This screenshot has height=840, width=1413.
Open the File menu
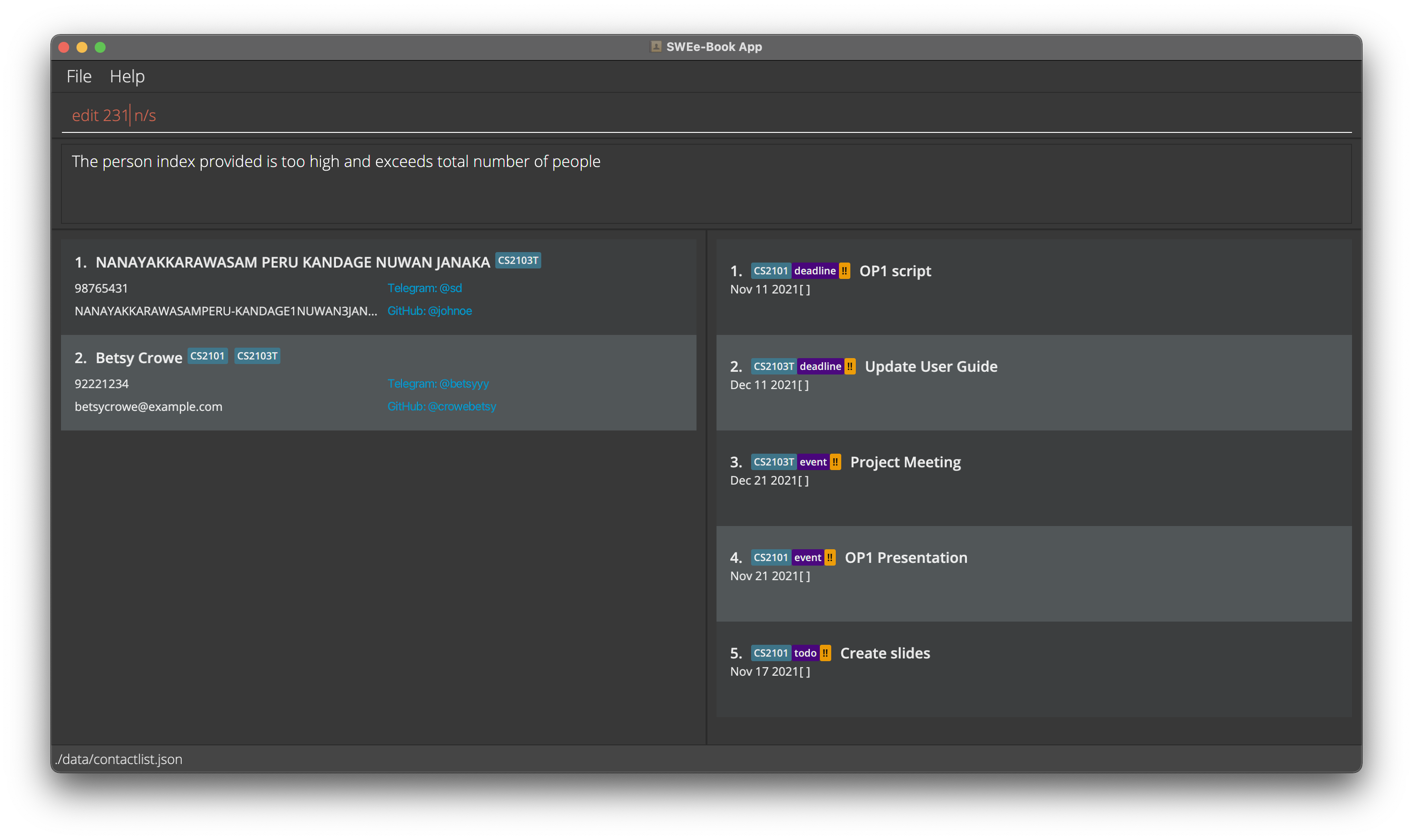pyautogui.click(x=79, y=76)
